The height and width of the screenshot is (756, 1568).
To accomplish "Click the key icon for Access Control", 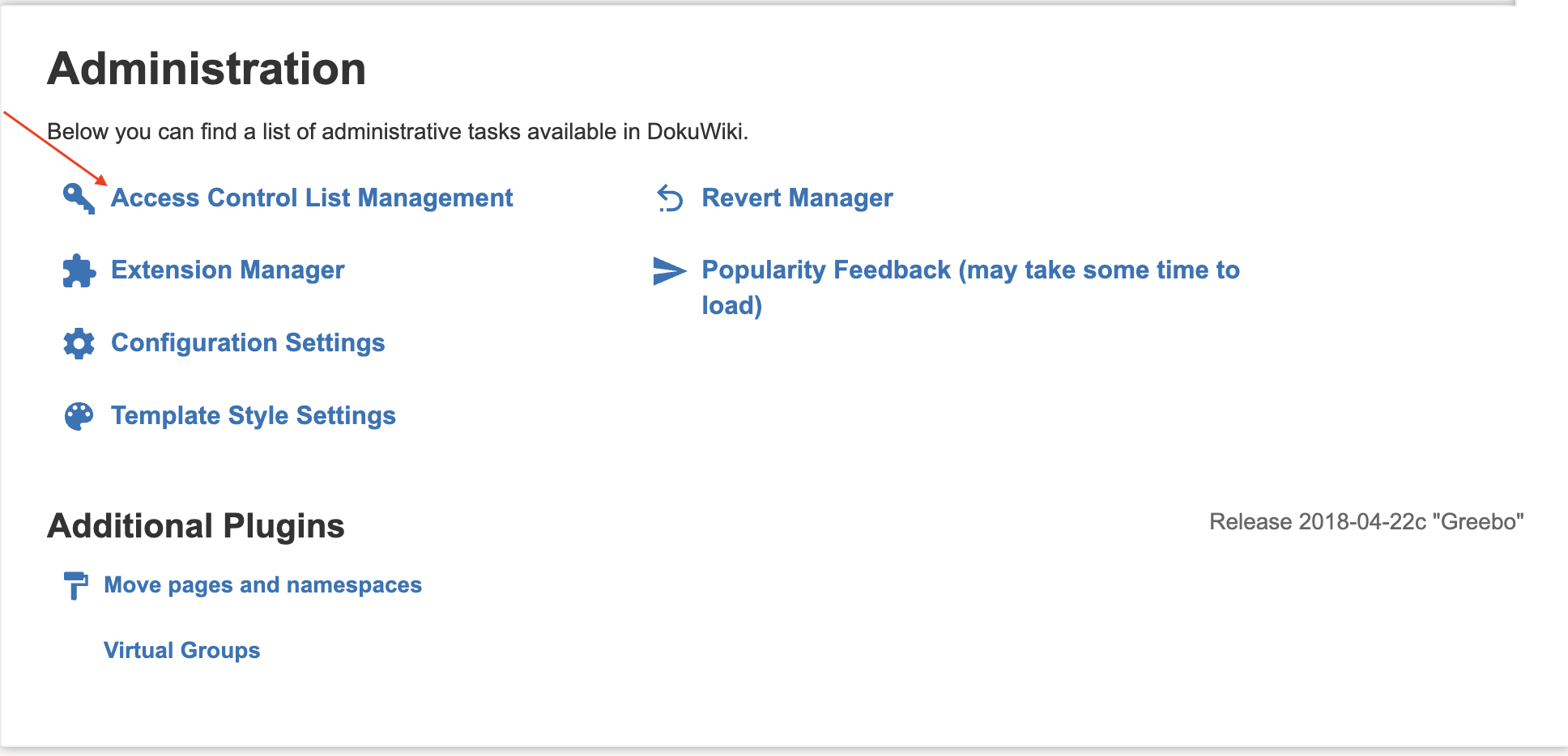I will pyautogui.click(x=79, y=197).
